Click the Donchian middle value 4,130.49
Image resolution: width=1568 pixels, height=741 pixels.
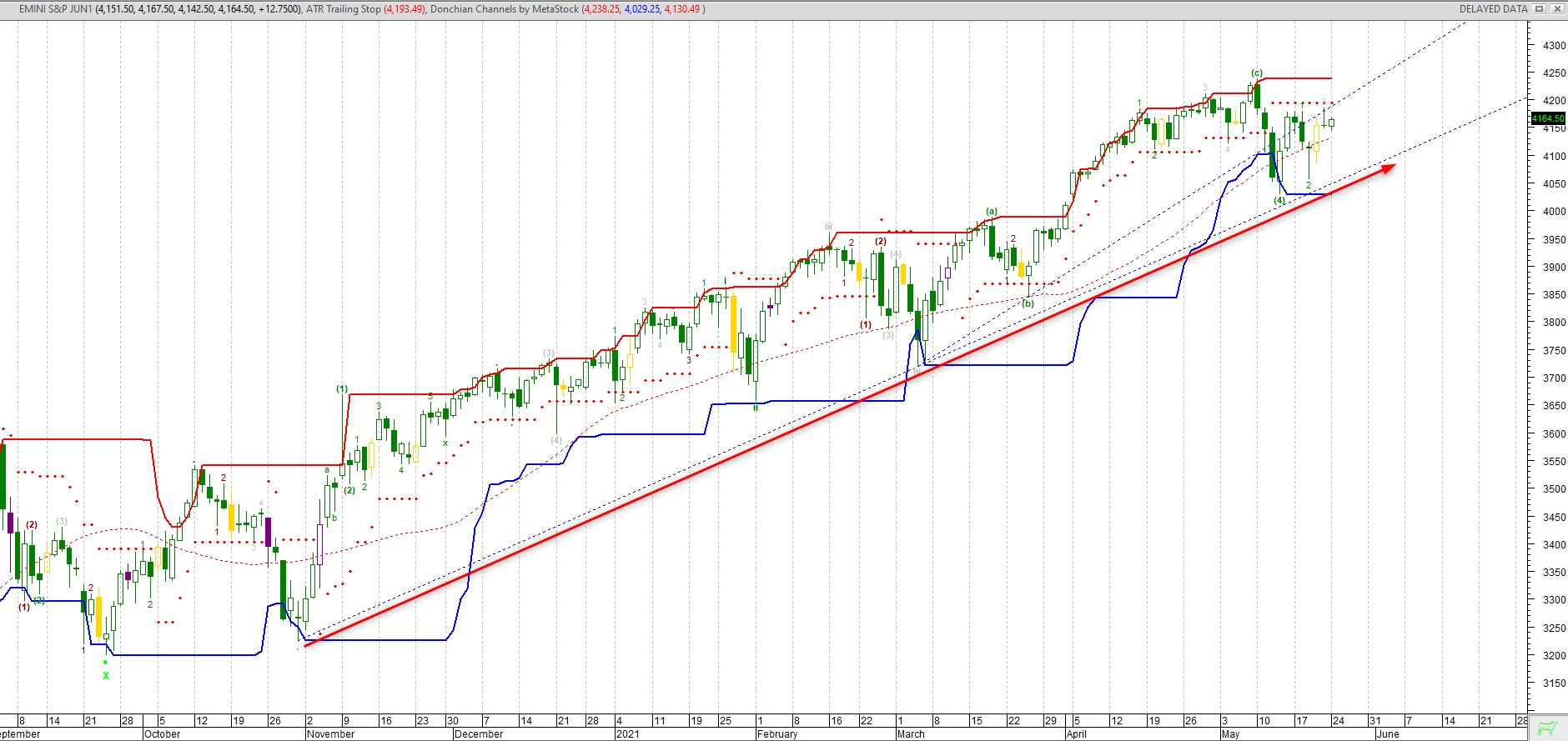coord(682,9)
